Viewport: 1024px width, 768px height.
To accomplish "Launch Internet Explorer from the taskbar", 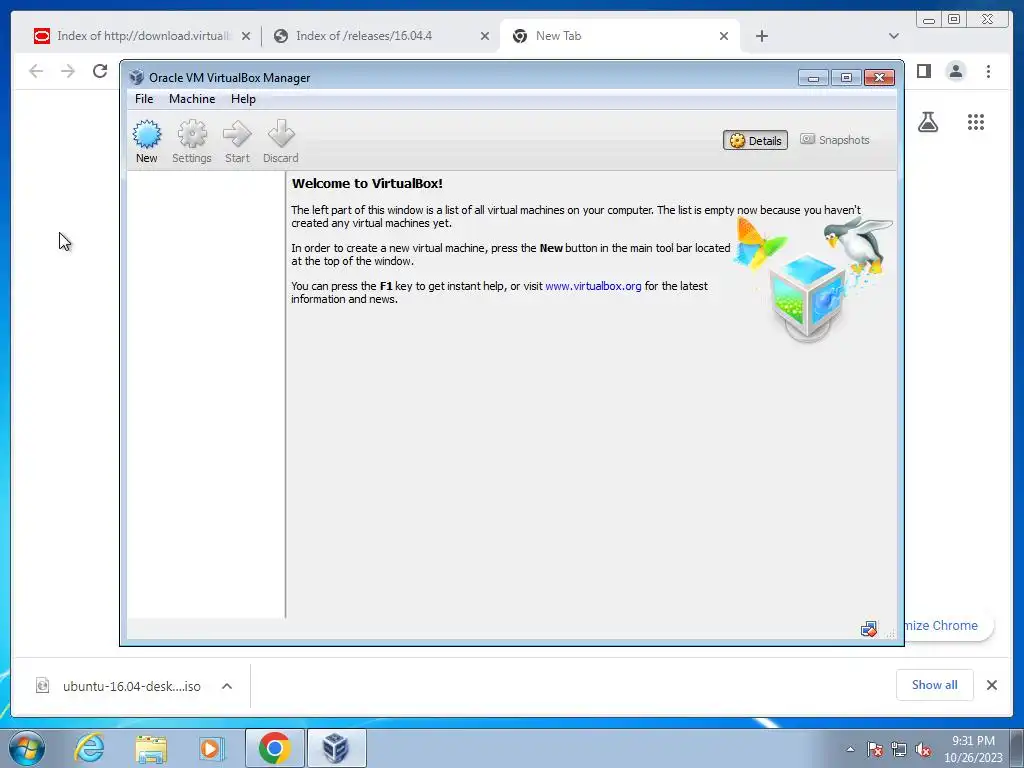I will pyautogui.click(x=89, y=748).
